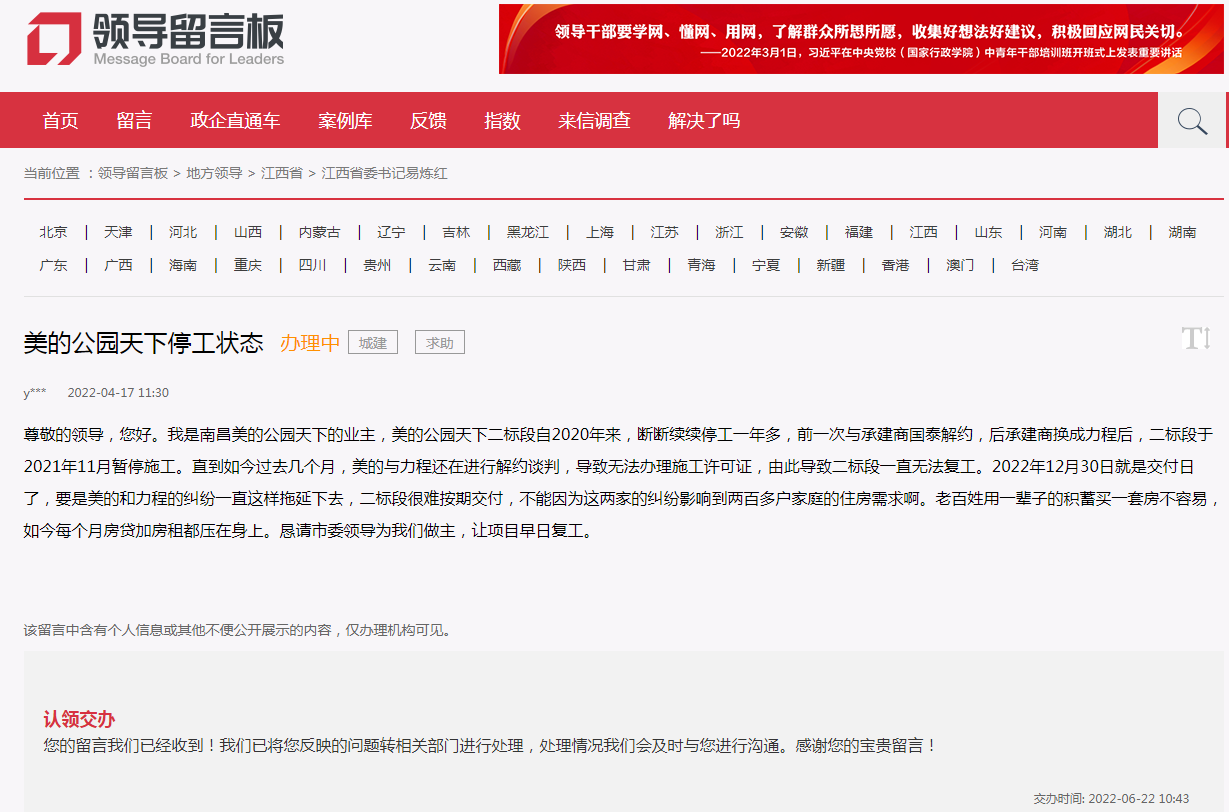Open 来信调查 in navigation bar
1229x812 pixels.
click(594, 121)
